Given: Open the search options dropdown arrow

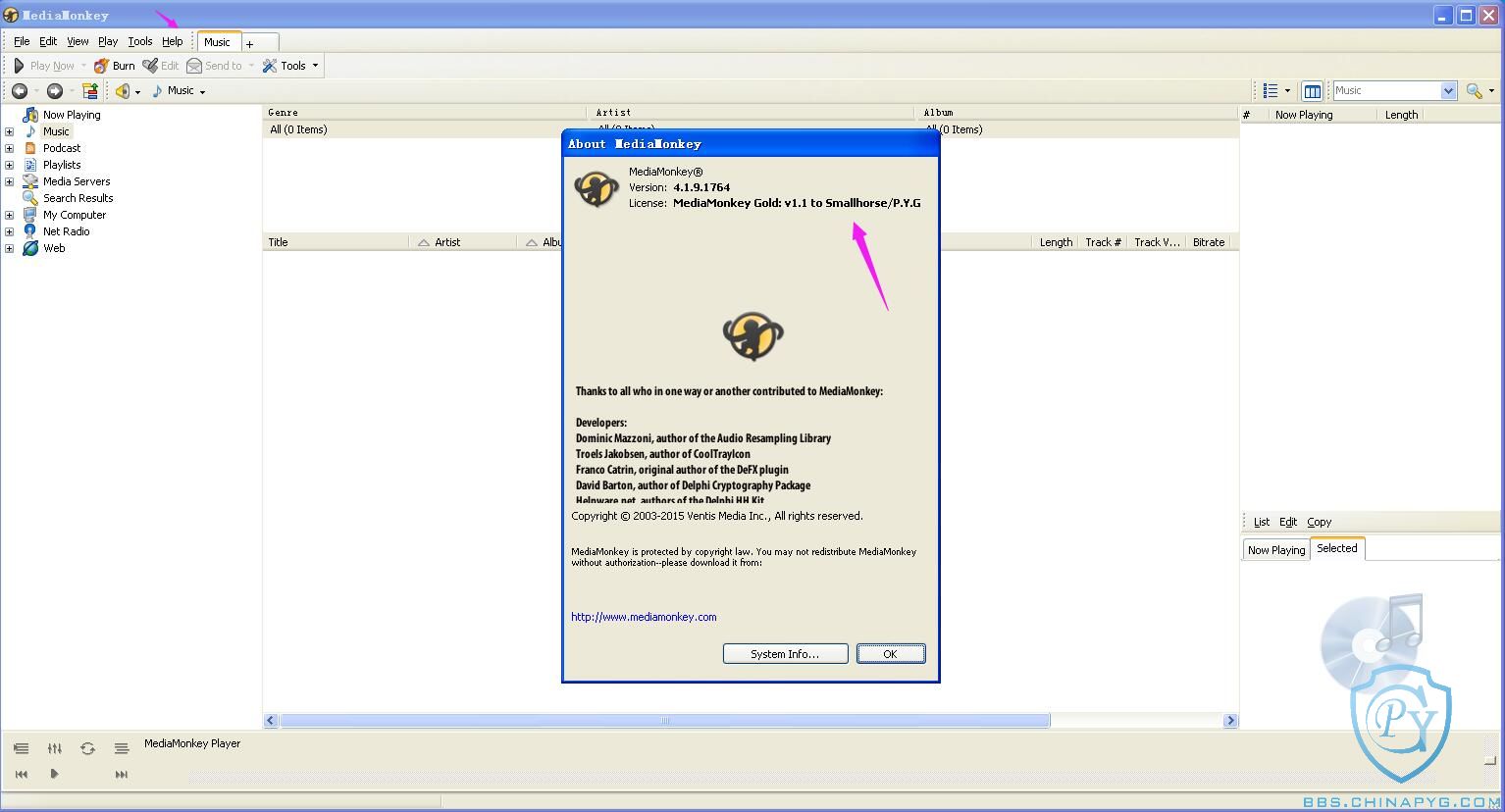Looking at the screenshot, I should tap(1491, 91).
